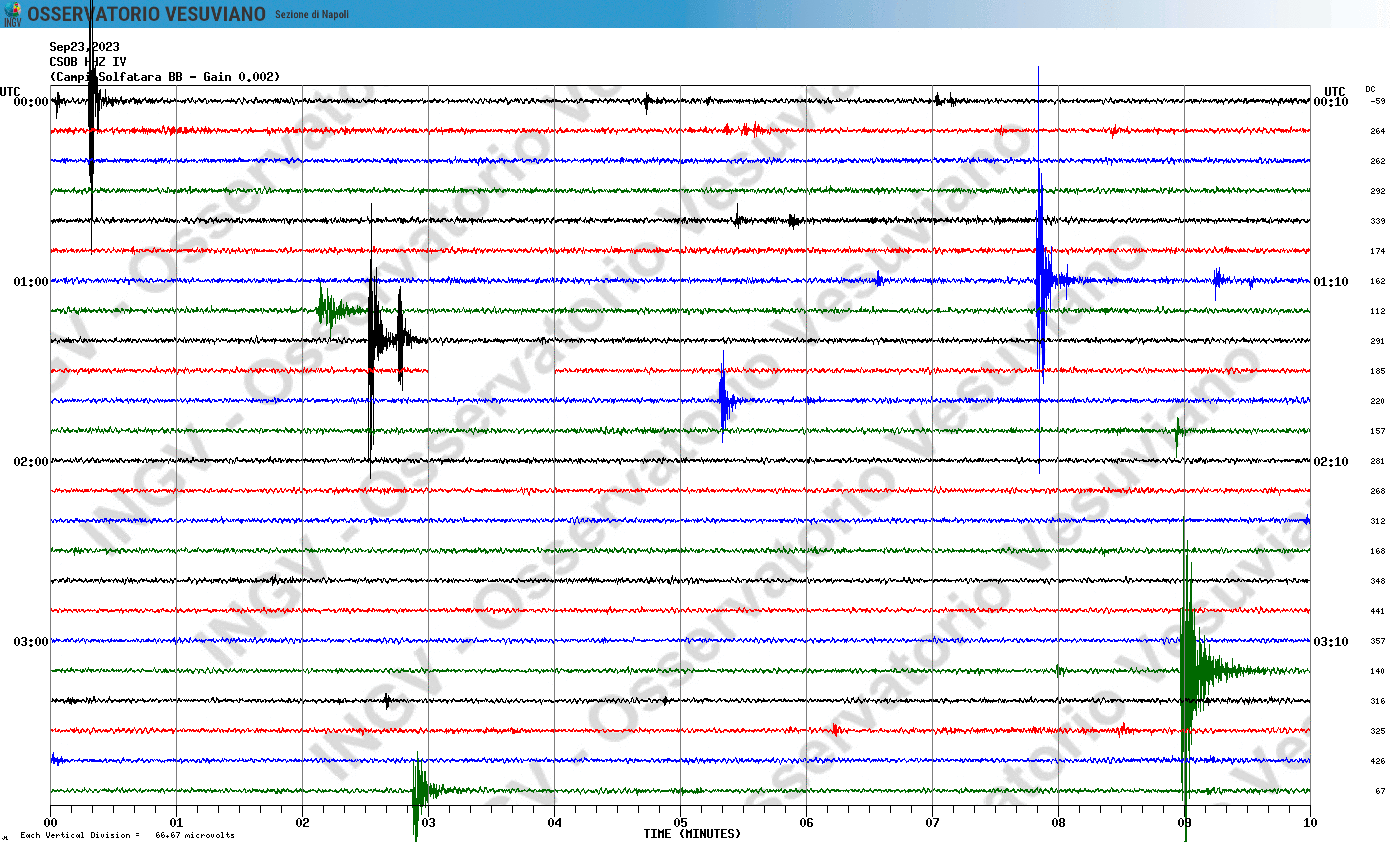Select the DC value 220
Viewport: 1390px width, 849px height.
[1377, 401]
